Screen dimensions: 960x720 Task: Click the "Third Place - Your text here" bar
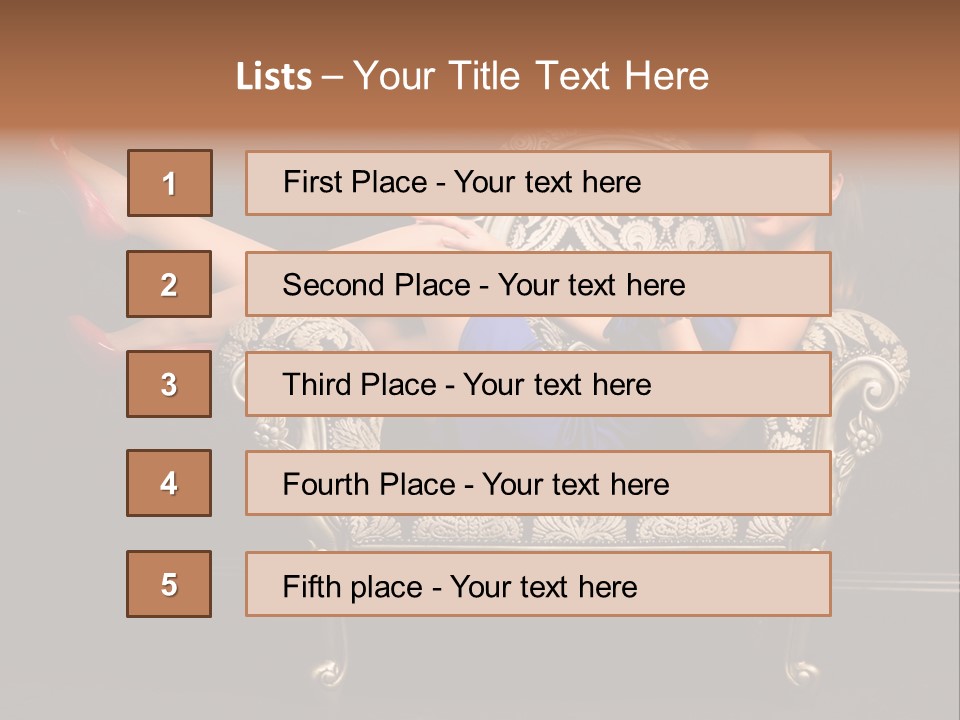click(538, 384)
